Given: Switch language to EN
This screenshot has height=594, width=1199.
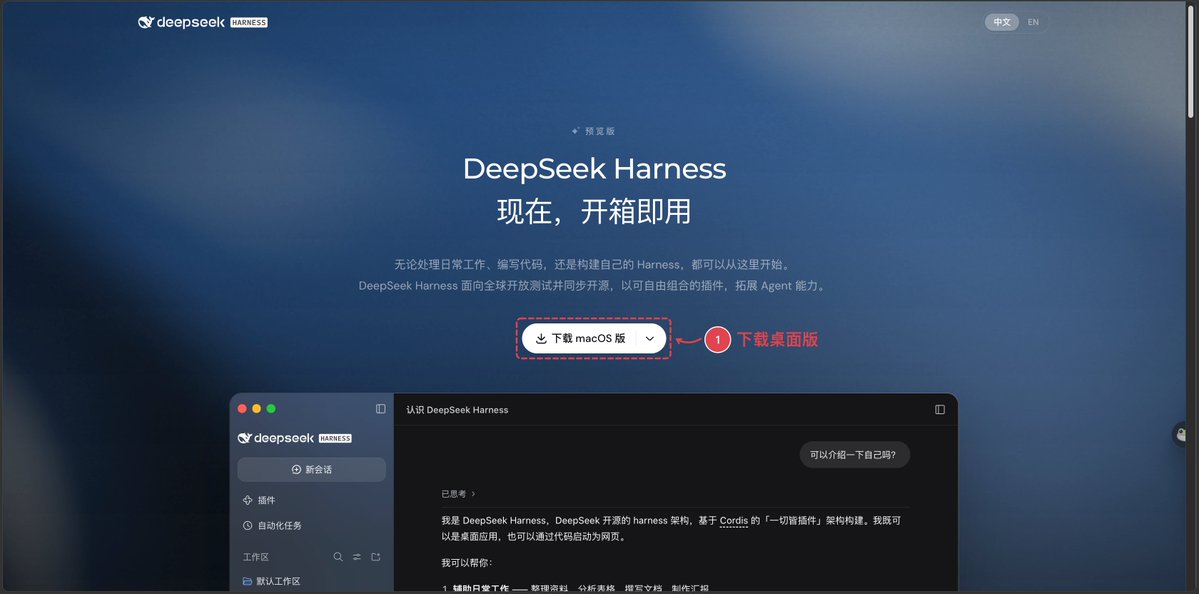Looking at the screenshot, I should point(1033,22).
